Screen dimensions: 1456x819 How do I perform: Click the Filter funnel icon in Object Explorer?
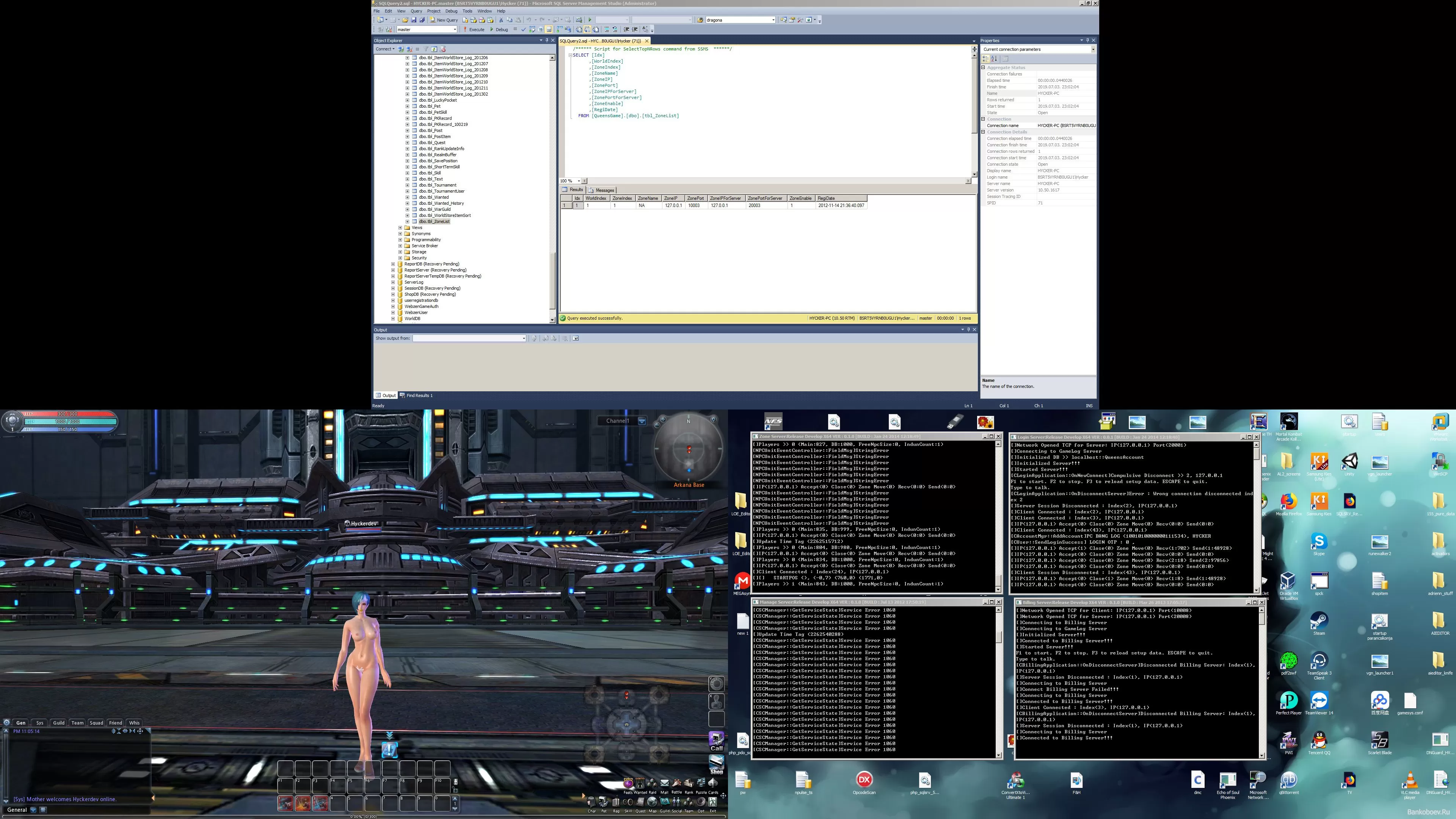426,49
